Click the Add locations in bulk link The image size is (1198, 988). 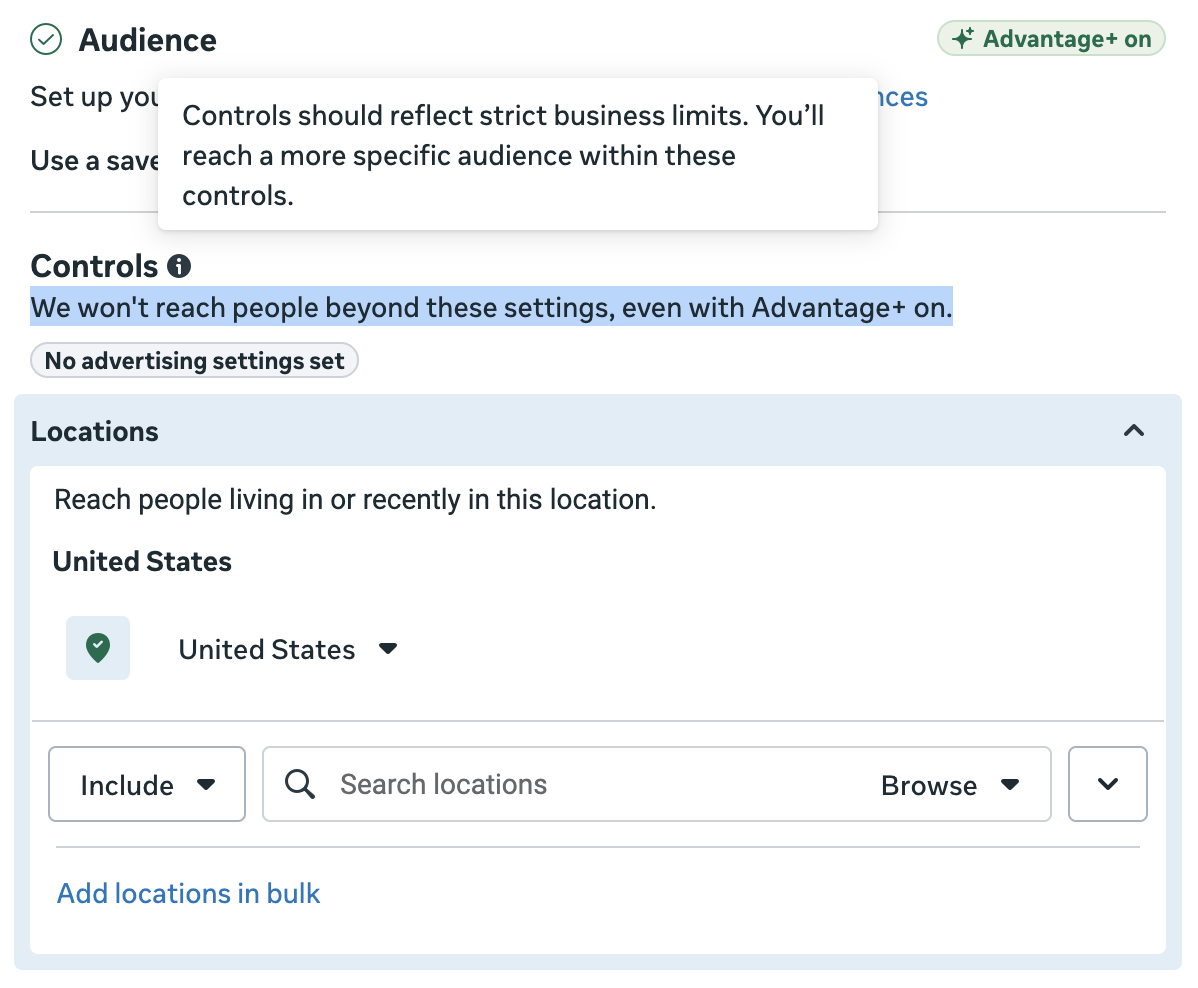click(x=188, y=893)
